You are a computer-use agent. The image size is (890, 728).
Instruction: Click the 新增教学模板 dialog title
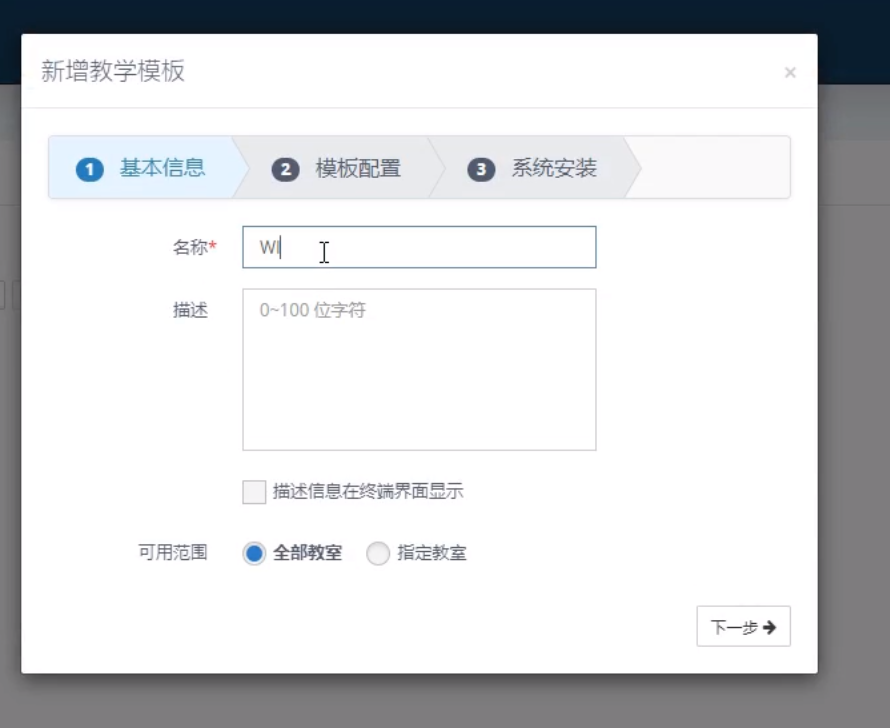click(x=113, y=71)
